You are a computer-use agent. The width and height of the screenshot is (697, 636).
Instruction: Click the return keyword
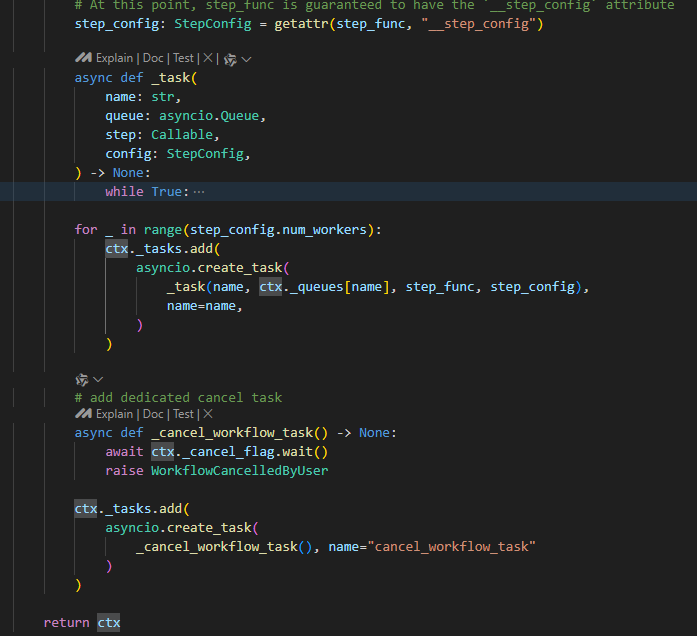67,623
